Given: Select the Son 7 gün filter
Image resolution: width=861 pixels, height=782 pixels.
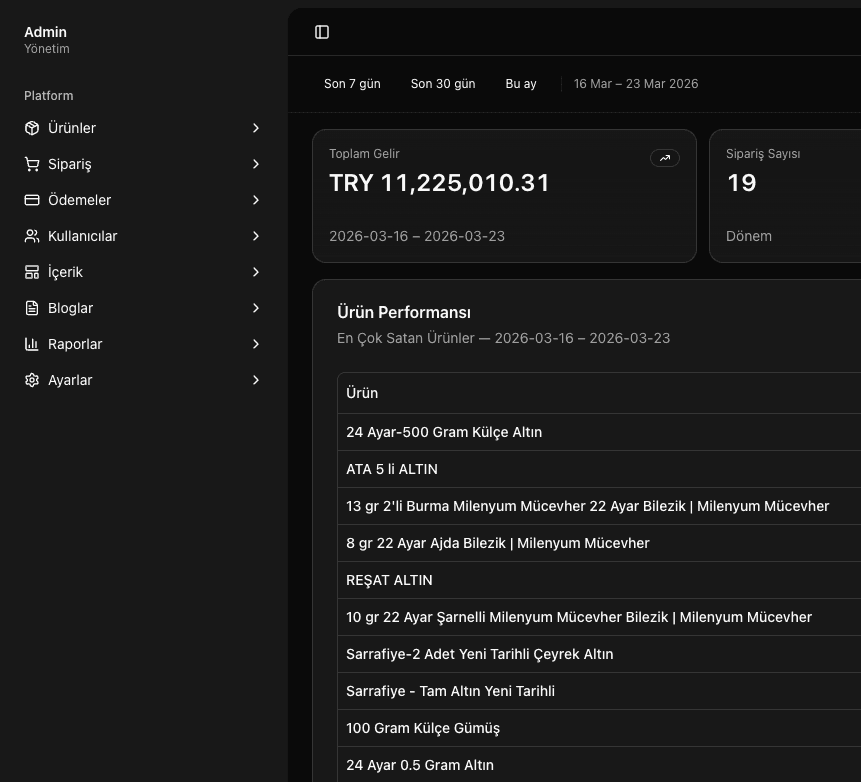Looking at the screenshot, I should click(352, 84).
